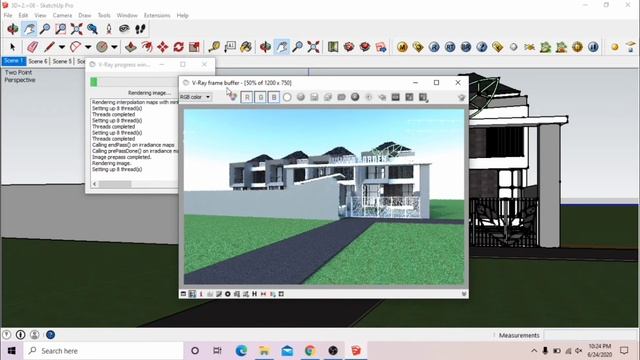Click the V-Ray render progress bar
Screen dimensions: 640x360
[x=134, y=82]
